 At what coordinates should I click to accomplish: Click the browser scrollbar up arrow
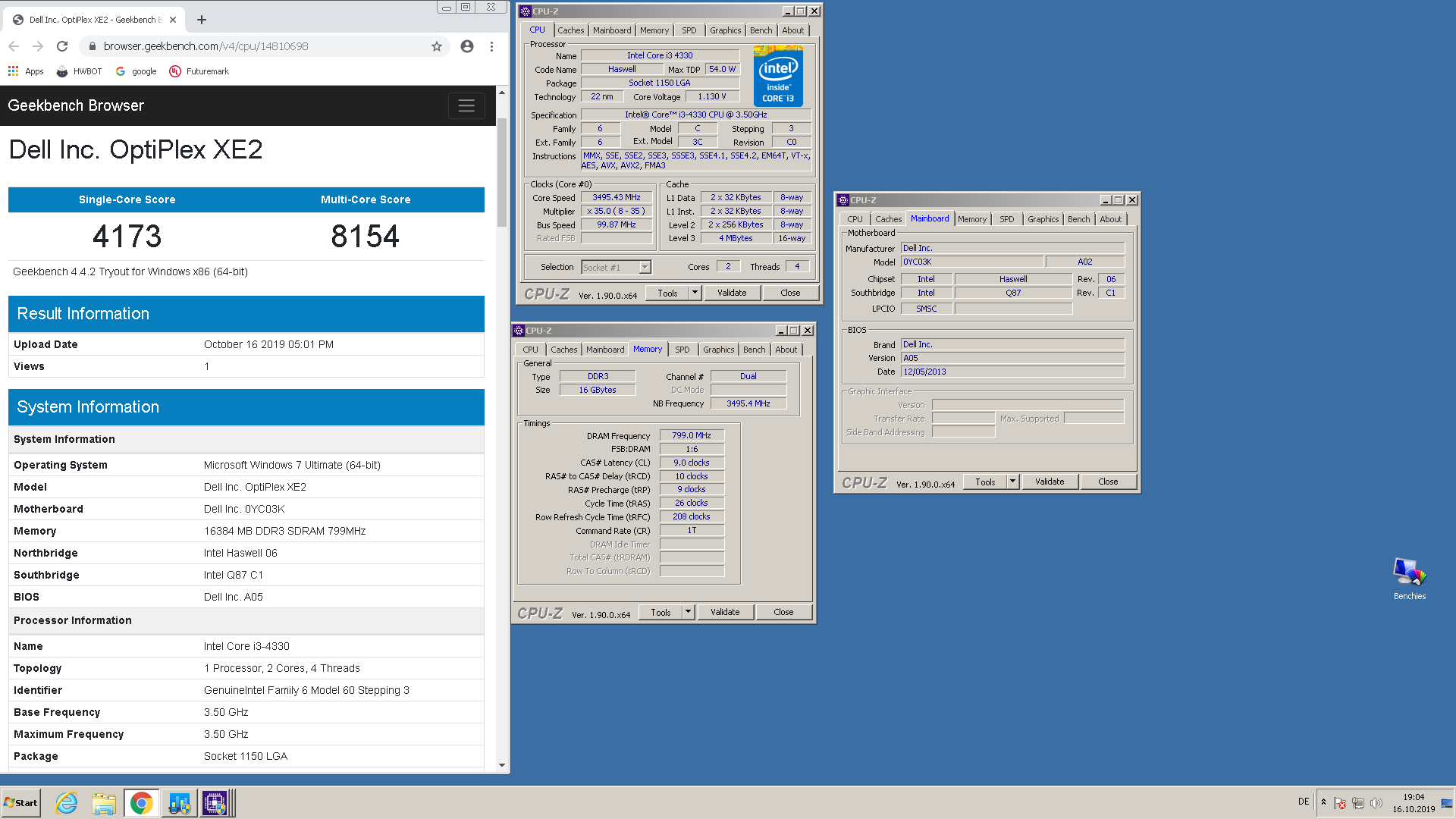[502, 92]
